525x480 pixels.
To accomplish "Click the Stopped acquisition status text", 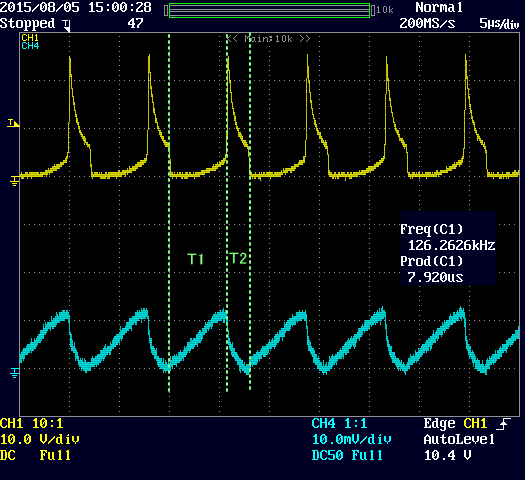I will click(x=28, y=23).
